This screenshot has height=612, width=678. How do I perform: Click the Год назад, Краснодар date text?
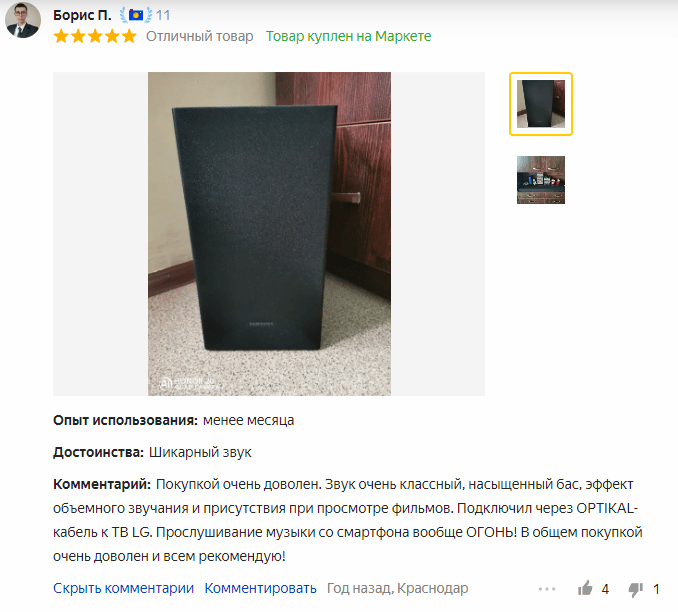[397, 588]
